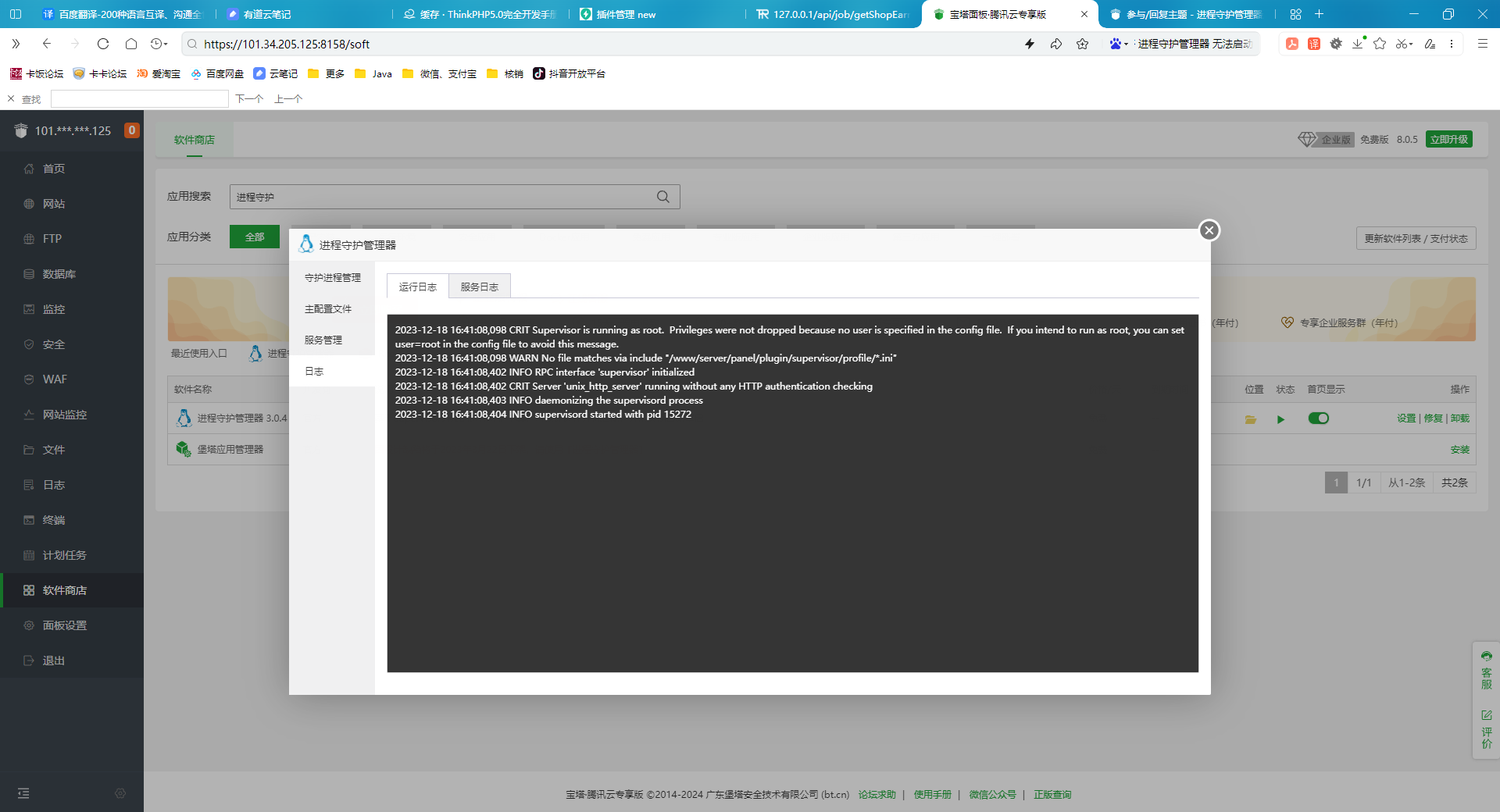Switch to the 运行日志 tab

click(417, 287)
